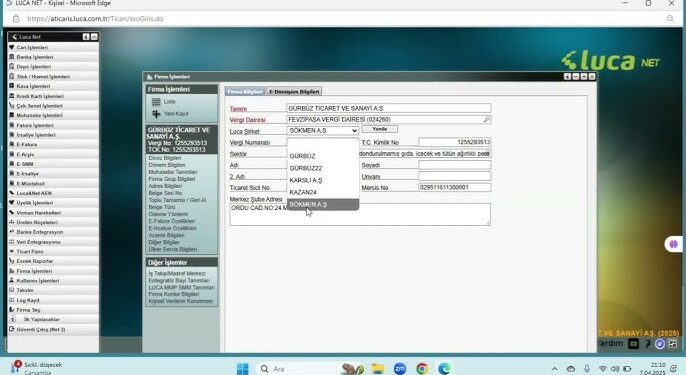This screenshot has width=686, height=375.
Task: Open E-Müstahsil menu entry
Action: point(53,184)
